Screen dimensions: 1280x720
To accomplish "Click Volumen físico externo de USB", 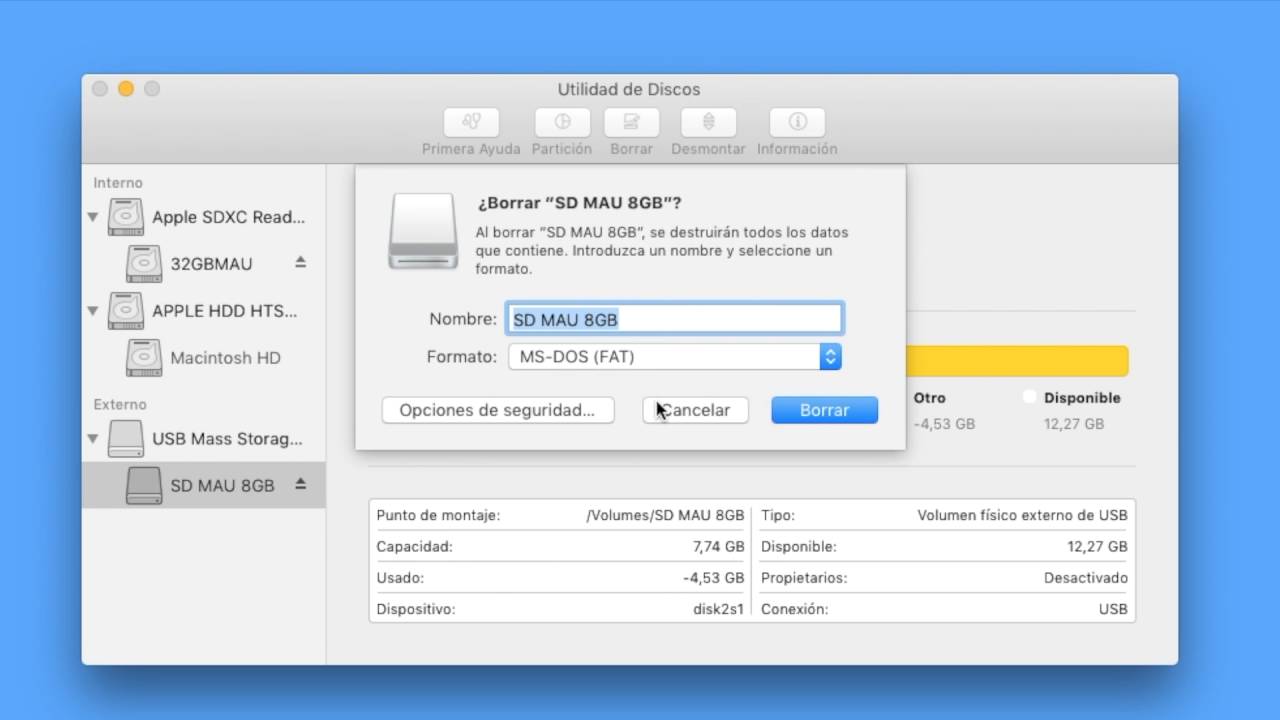I will point(1022,515).
